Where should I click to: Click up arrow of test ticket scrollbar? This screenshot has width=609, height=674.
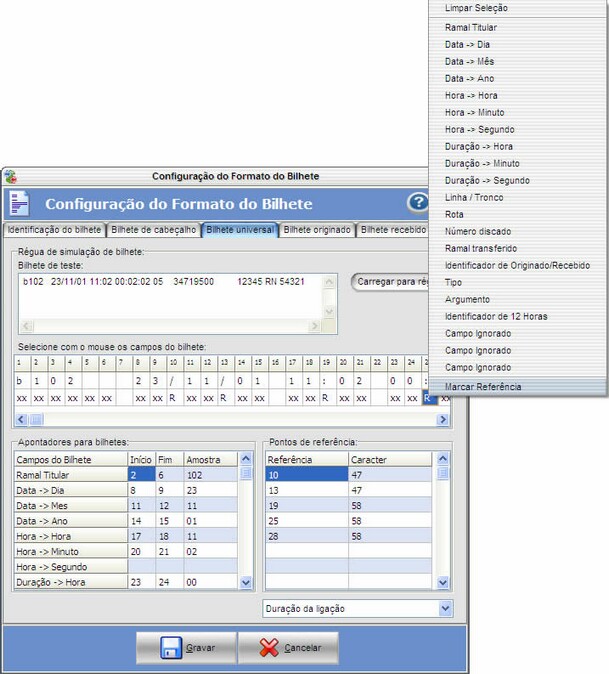click(x=329, y=282)
